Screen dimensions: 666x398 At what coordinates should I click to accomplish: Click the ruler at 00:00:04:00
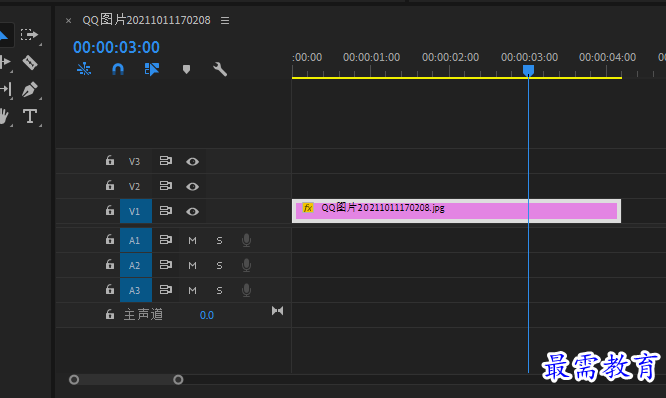(x=607, y=57)
